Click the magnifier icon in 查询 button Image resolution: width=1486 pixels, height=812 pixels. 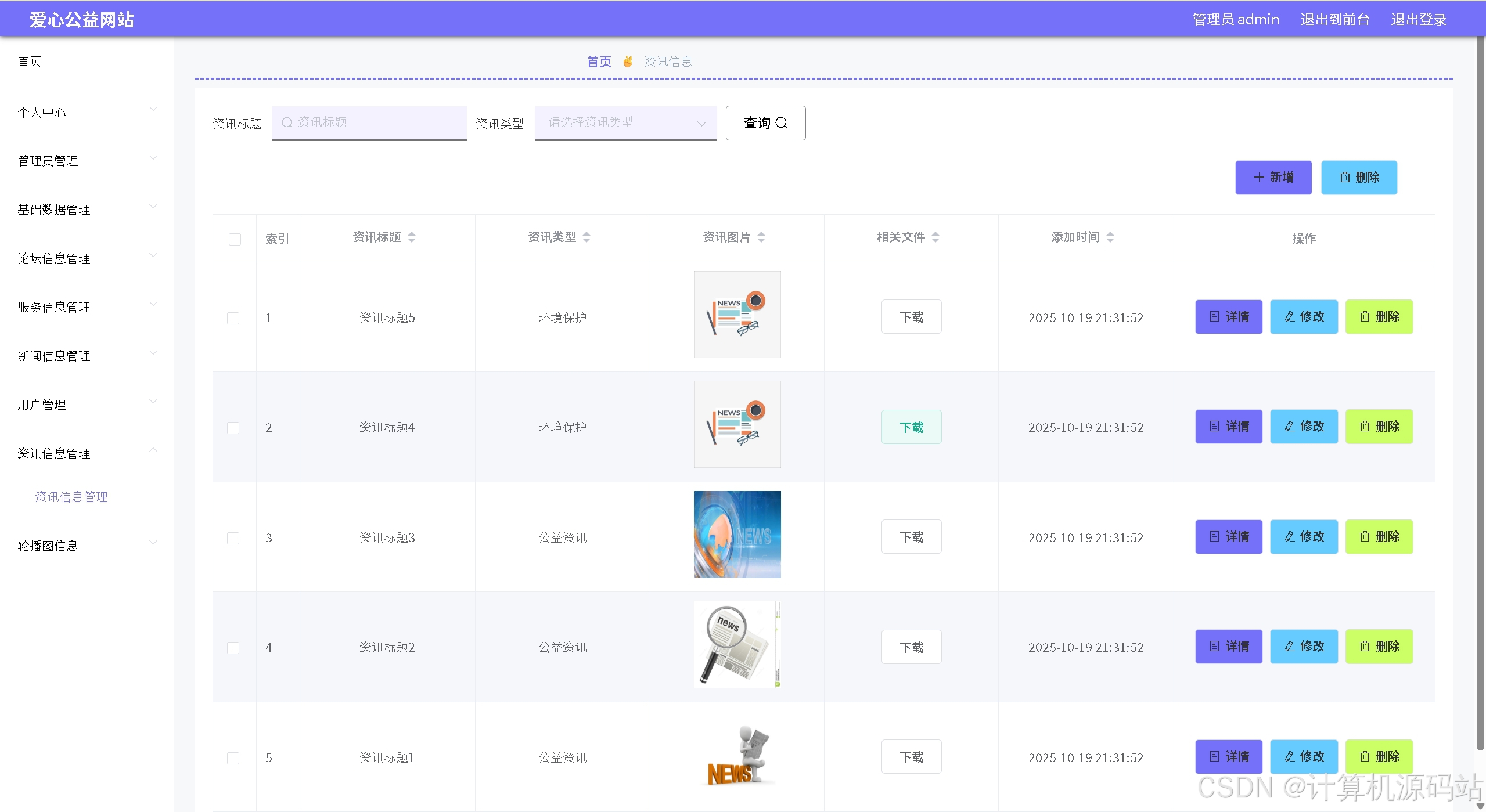pyautogui.click(x=782, y=123)
